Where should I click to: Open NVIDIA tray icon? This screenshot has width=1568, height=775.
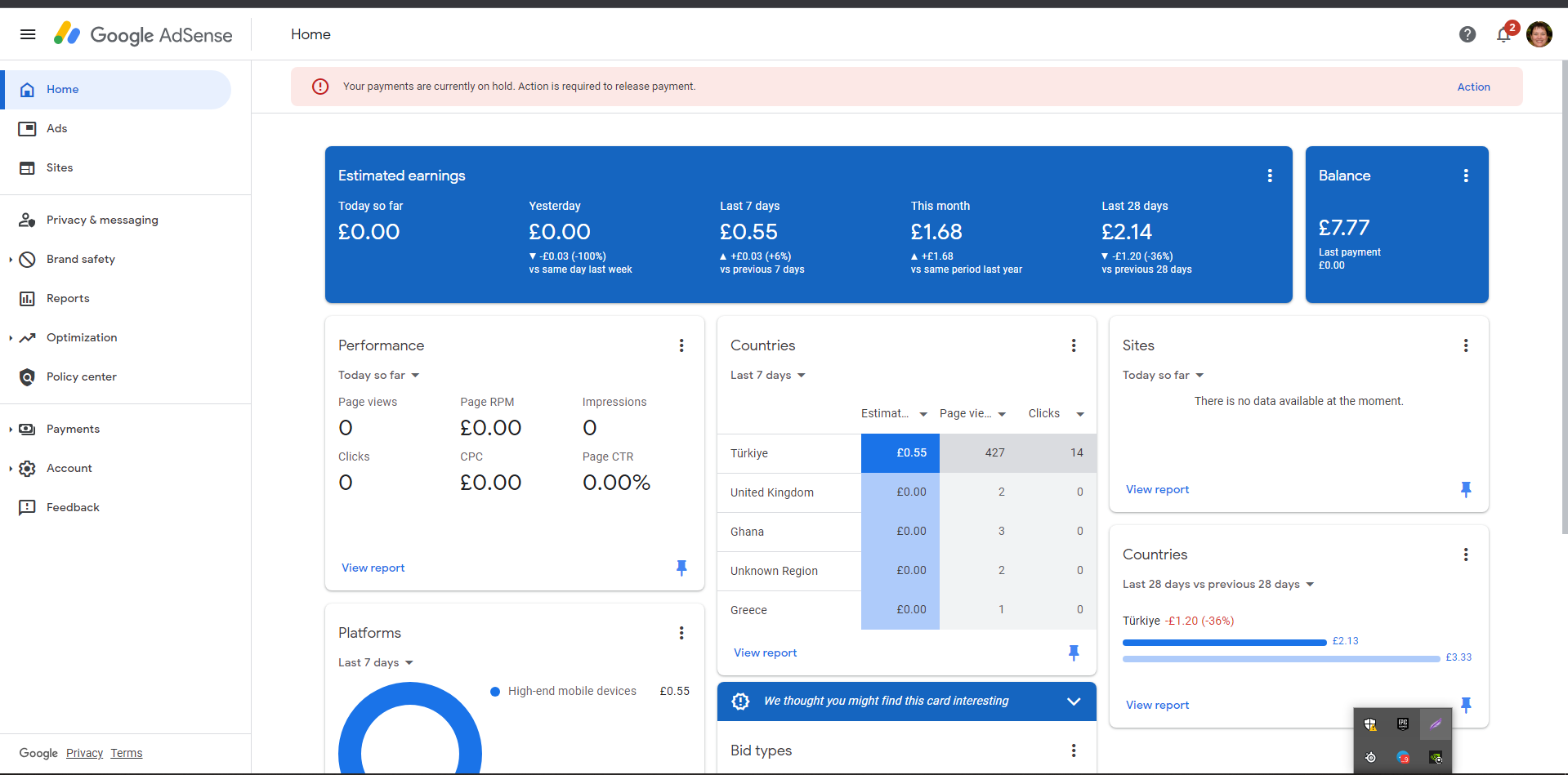(1436, 757)
